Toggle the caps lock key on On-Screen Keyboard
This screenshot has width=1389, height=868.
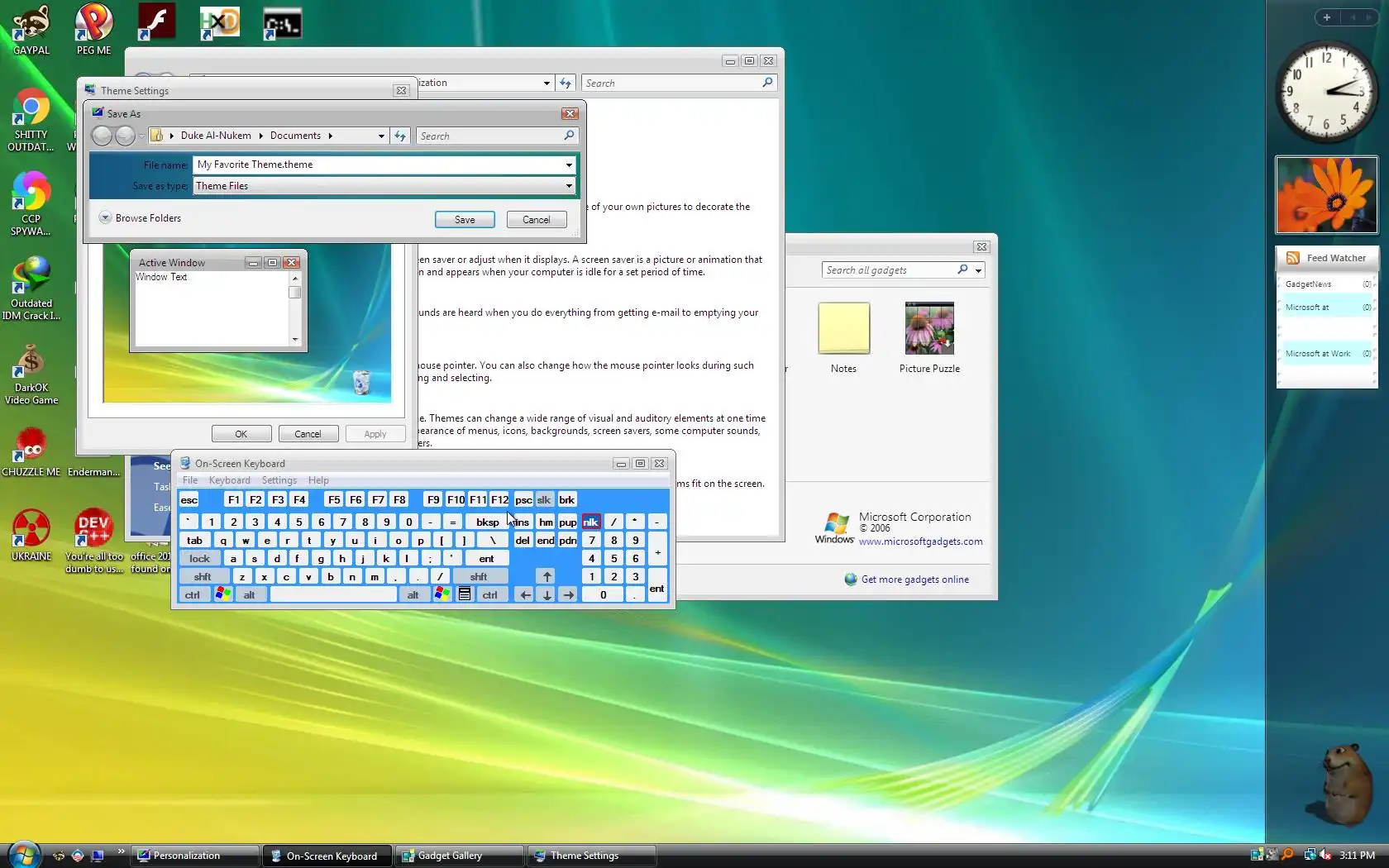point(200,558)
